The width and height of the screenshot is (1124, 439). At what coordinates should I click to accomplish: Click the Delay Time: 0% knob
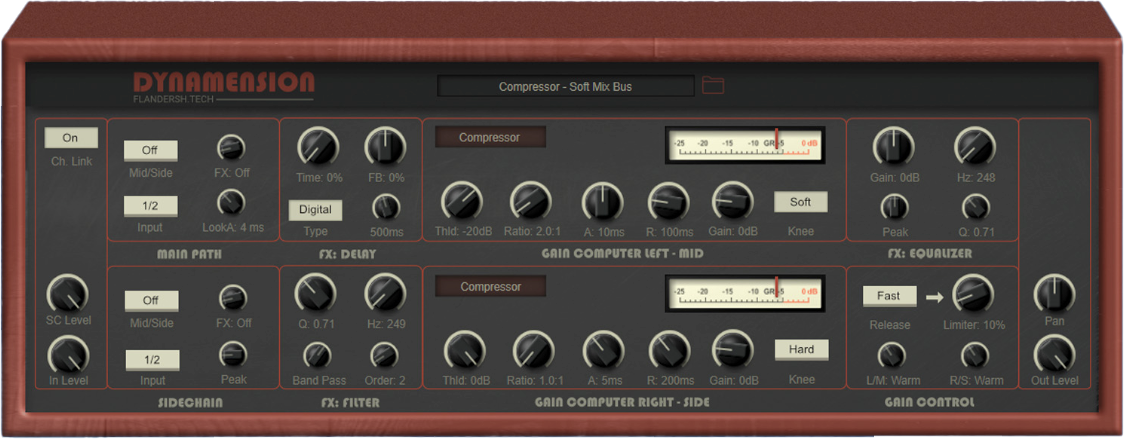pyautogui.click(x=318, y=146)
